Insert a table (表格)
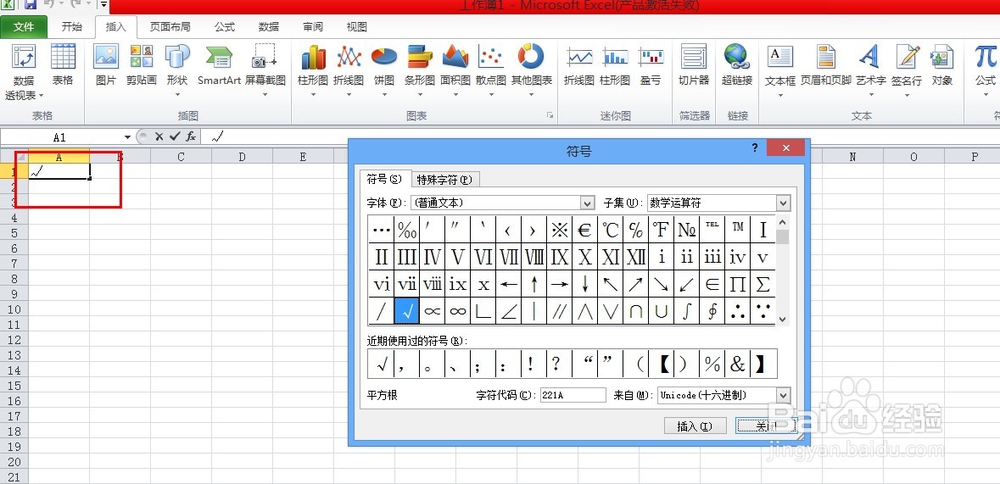 click(x=62, y=65)
